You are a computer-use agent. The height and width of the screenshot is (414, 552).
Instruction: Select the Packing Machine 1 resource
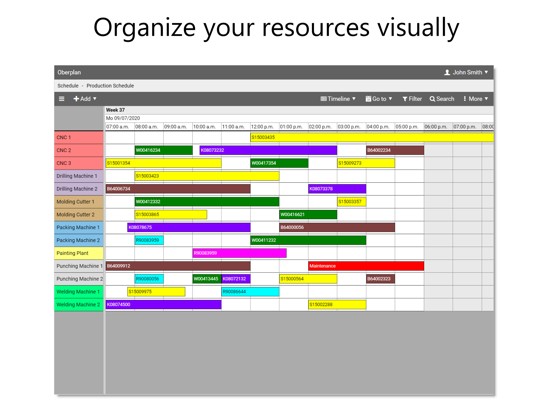(x=79, y=227)
